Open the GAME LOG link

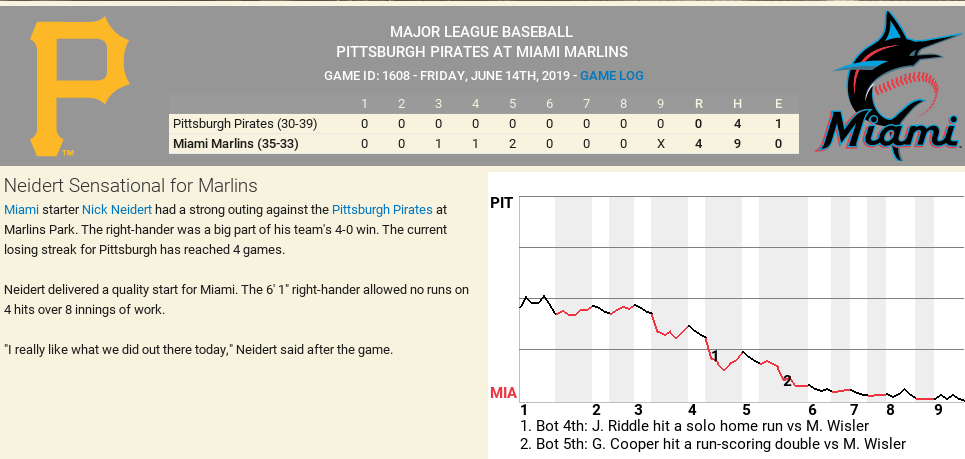[612, 76]
